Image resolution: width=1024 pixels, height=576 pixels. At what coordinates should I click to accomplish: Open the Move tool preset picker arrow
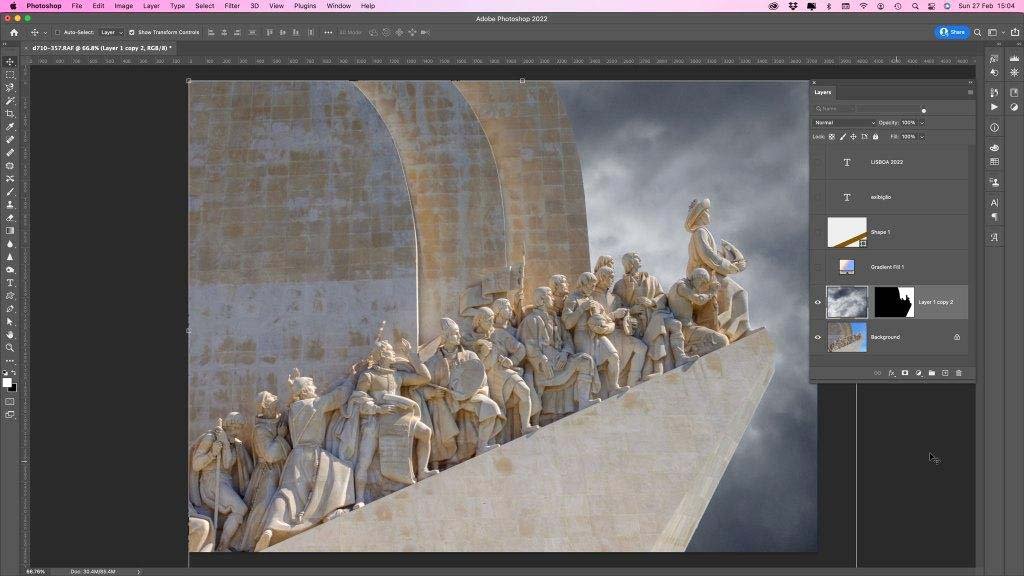click(45, 32)
